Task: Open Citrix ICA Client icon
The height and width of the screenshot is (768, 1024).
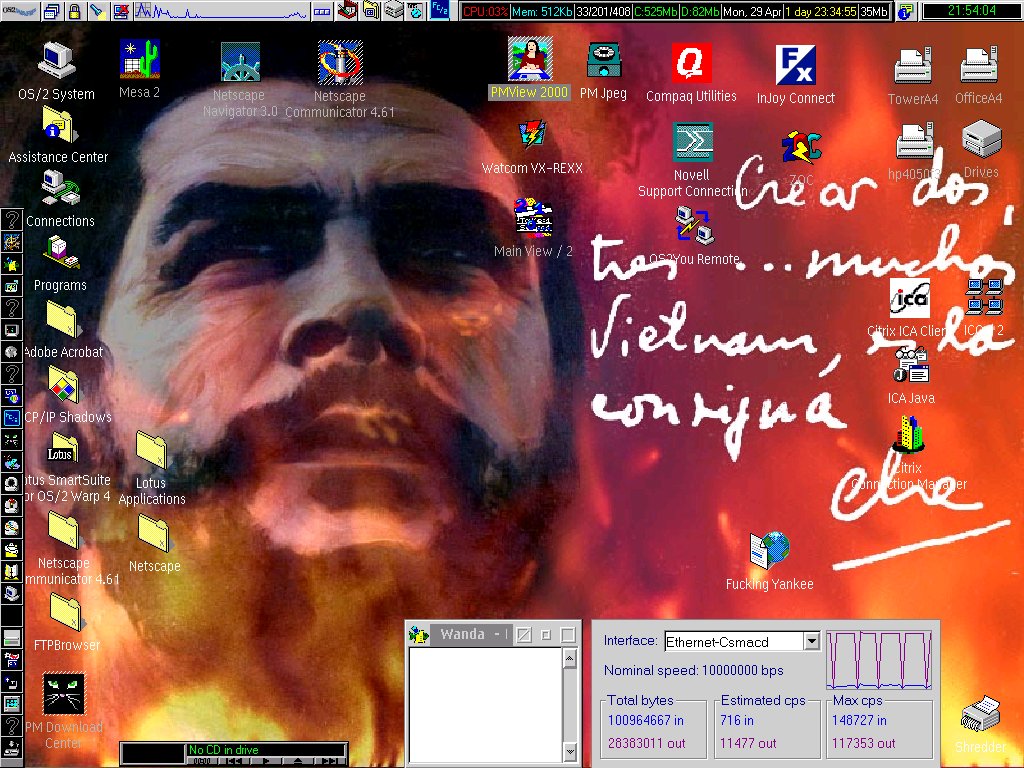Action: 910,298
